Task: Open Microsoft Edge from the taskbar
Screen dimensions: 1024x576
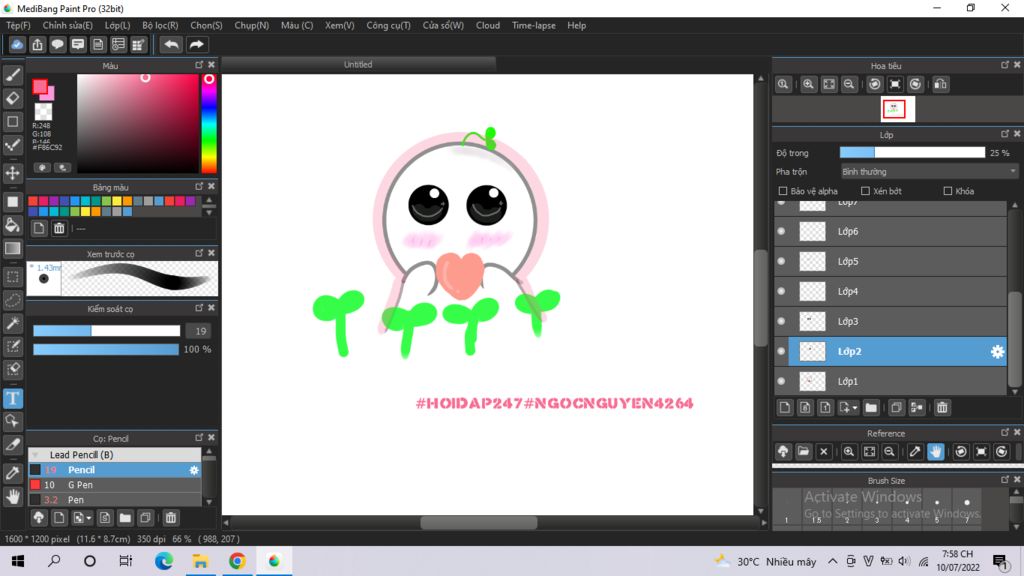Action: [163, 561]
